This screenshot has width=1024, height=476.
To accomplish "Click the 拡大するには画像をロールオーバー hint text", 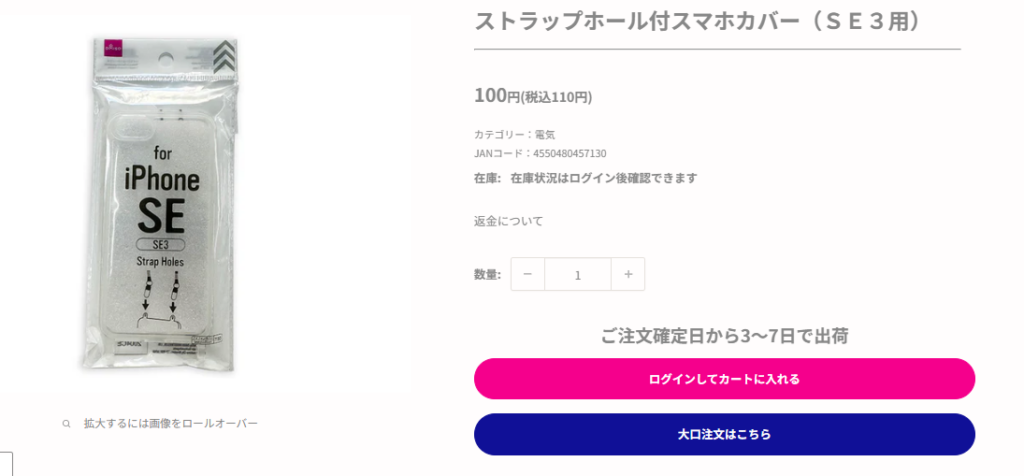I will click(x=170, y=424).
